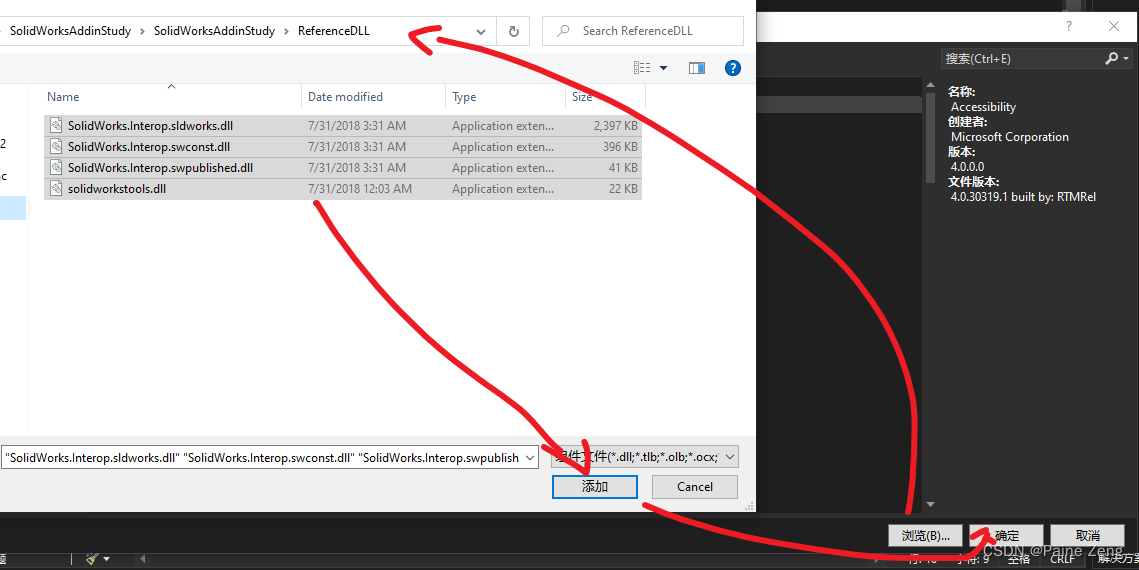Viewport: 1139px width, 570px height.
Task: Click the 添加 (Add) button
Action: click(594, 486)
